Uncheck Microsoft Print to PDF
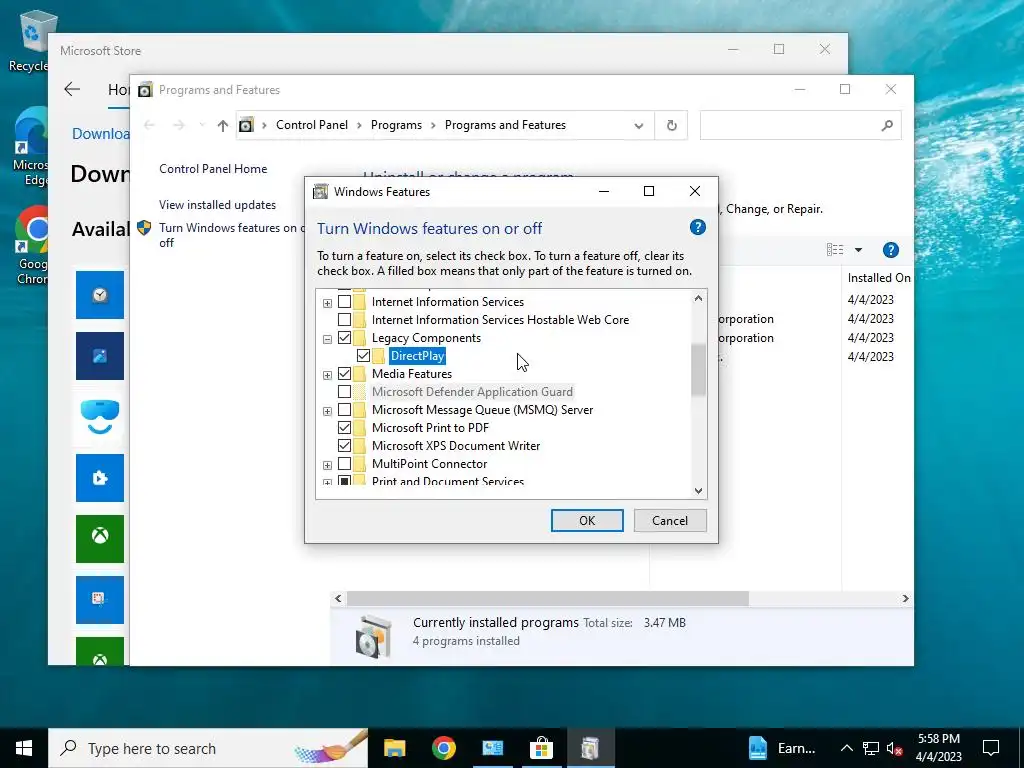The width and height of the screenshot is (1024, 768). pos(344,428)
